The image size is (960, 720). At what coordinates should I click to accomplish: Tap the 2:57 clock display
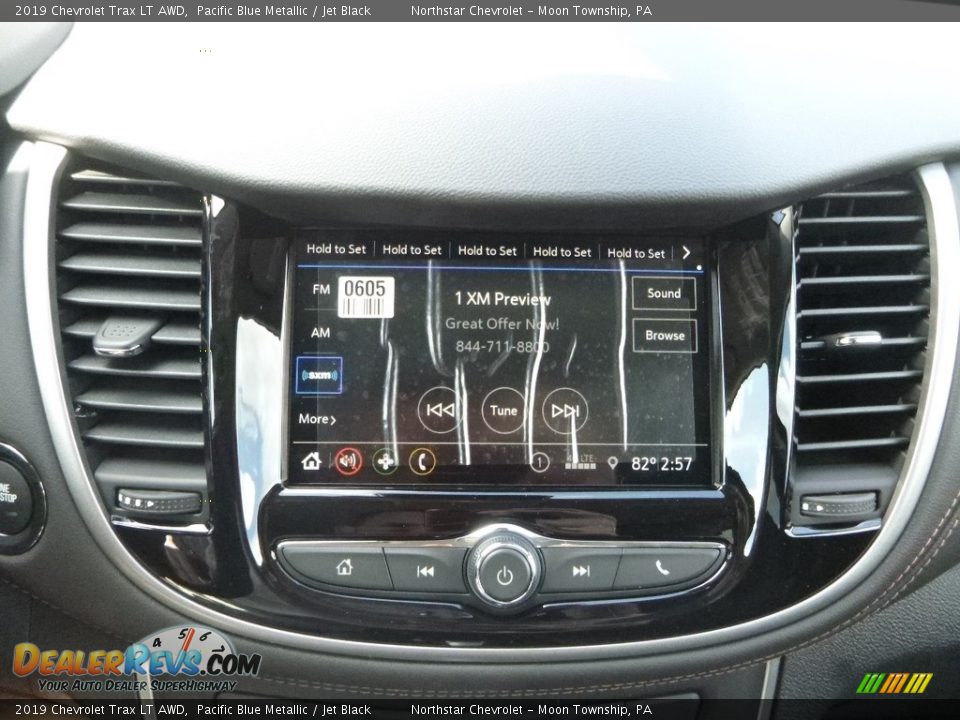[x=676, y=464]
